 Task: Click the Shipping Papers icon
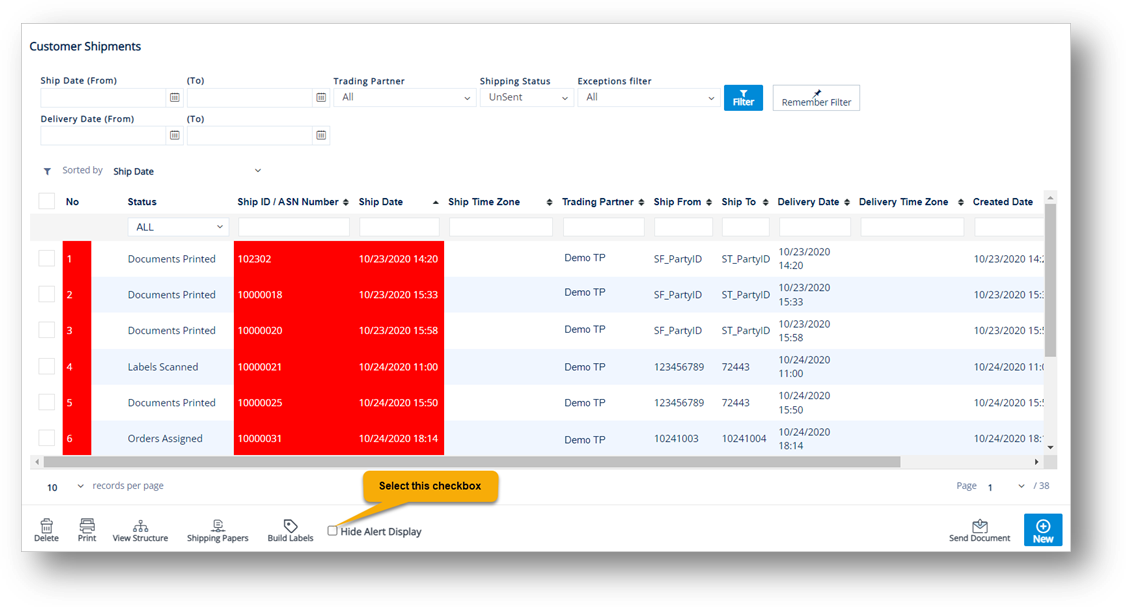[217, 529]
